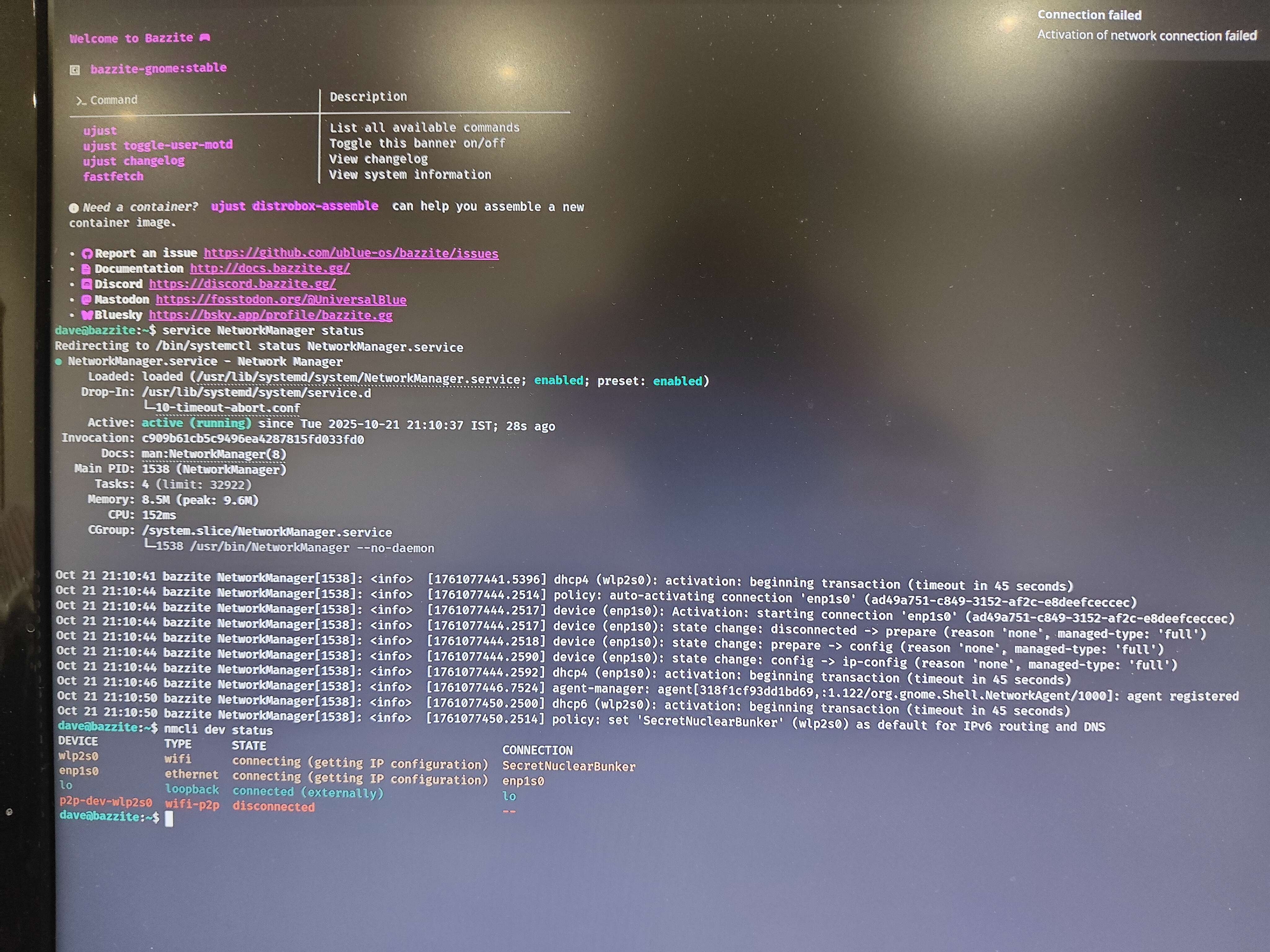The width and height of the screenshot is (1270, 952).
Task: Click the Mastodon icon in the links list
Action: [87, 300]
